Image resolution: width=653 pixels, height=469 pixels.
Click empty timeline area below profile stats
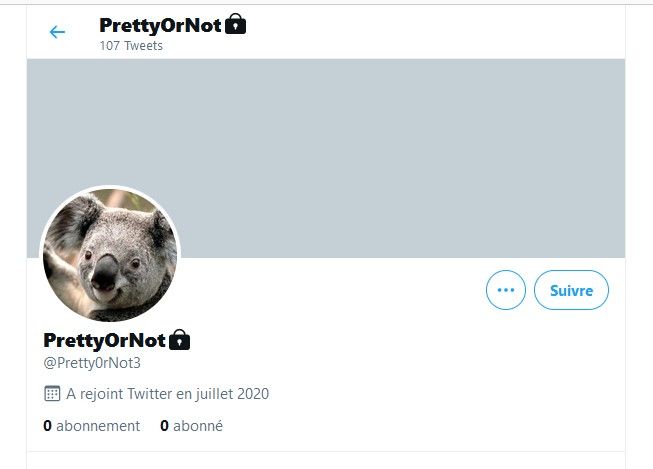pyautogui.click(x=325, y=460)
